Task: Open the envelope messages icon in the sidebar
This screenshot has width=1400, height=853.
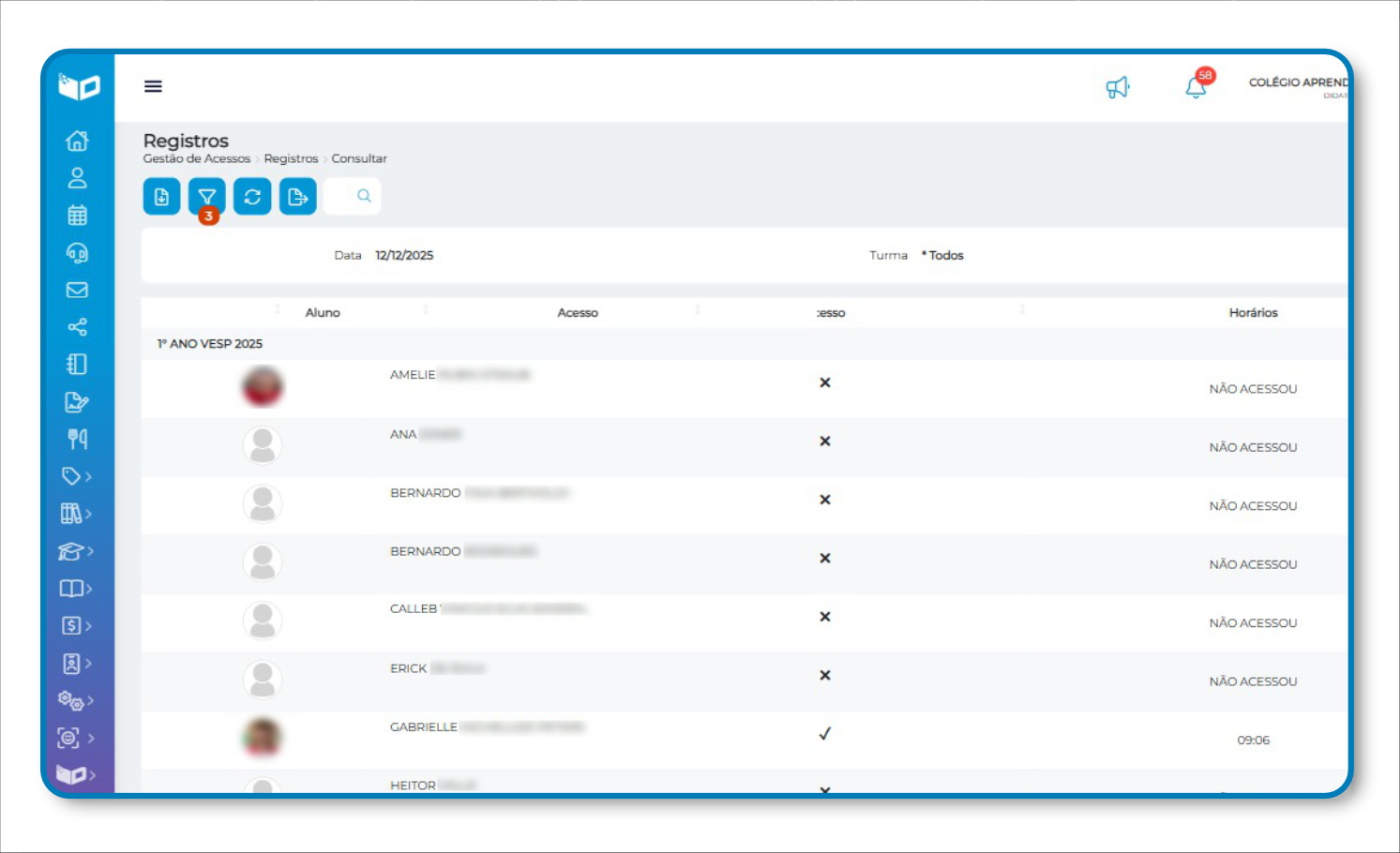Action: coord(77,290)
